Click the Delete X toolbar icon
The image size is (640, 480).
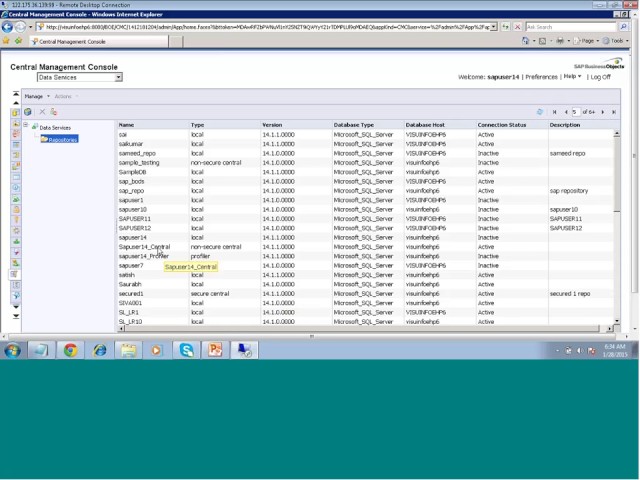[x=42, y=112]
